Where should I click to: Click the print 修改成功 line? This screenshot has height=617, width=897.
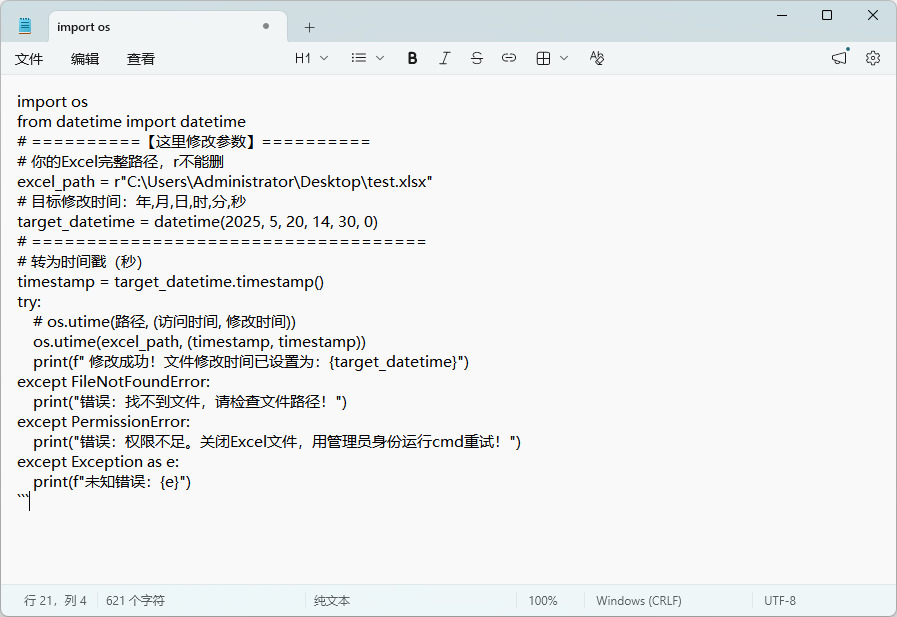[251, 362]
